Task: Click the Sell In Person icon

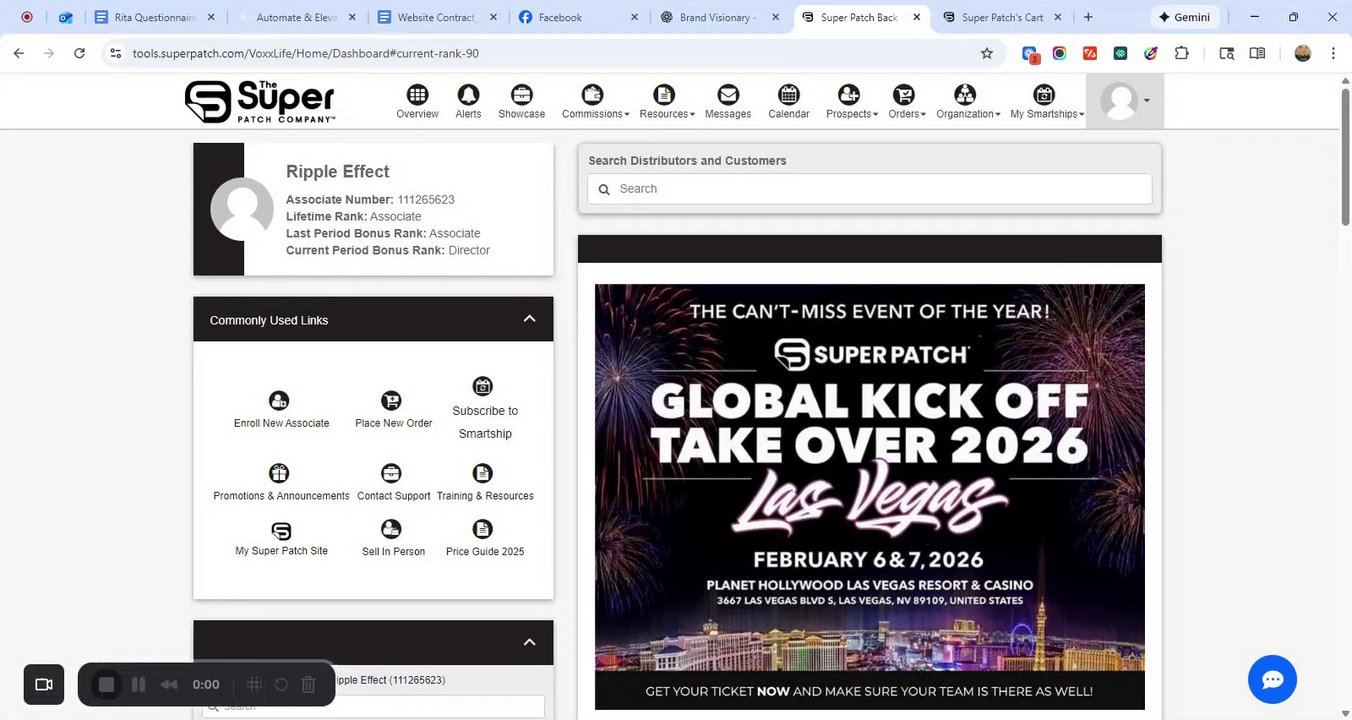Action: pyautogui.click(x=391, y=528)
